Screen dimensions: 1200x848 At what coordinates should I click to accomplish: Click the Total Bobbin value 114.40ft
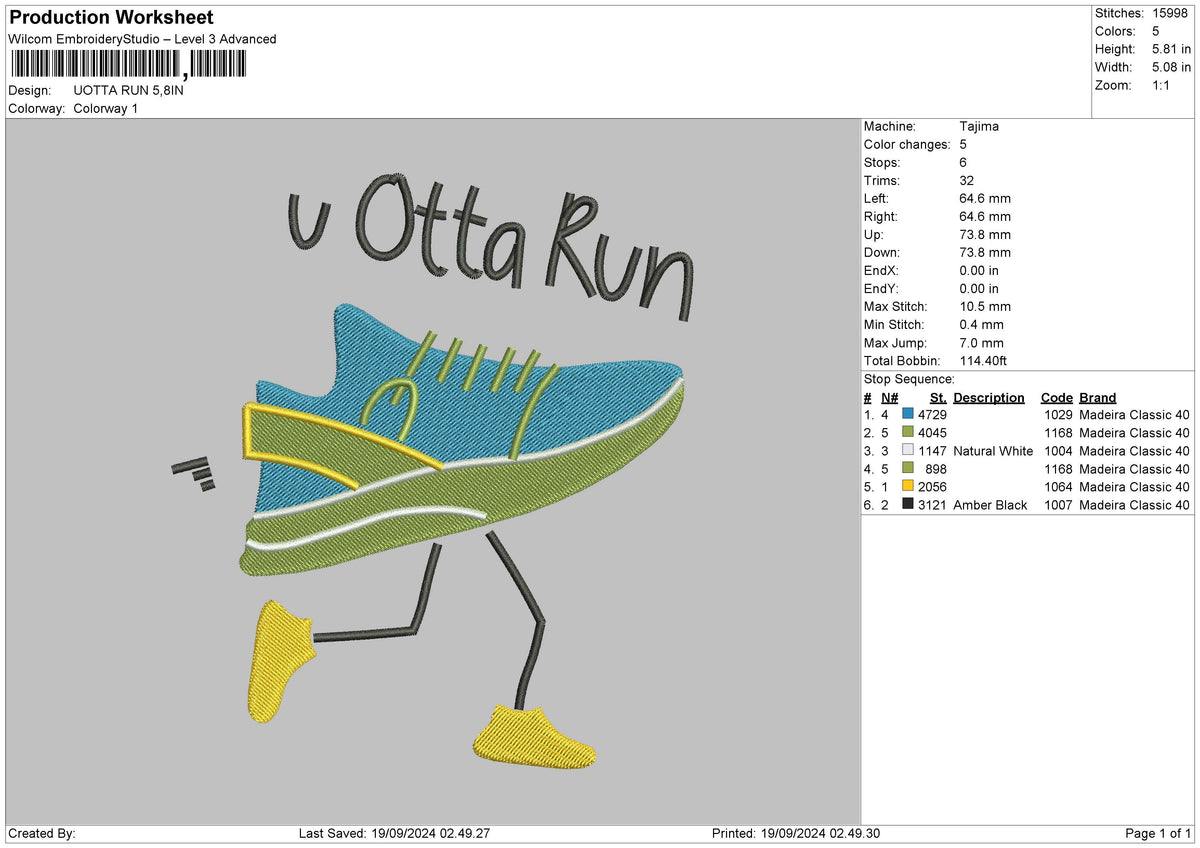pos(983,360)
